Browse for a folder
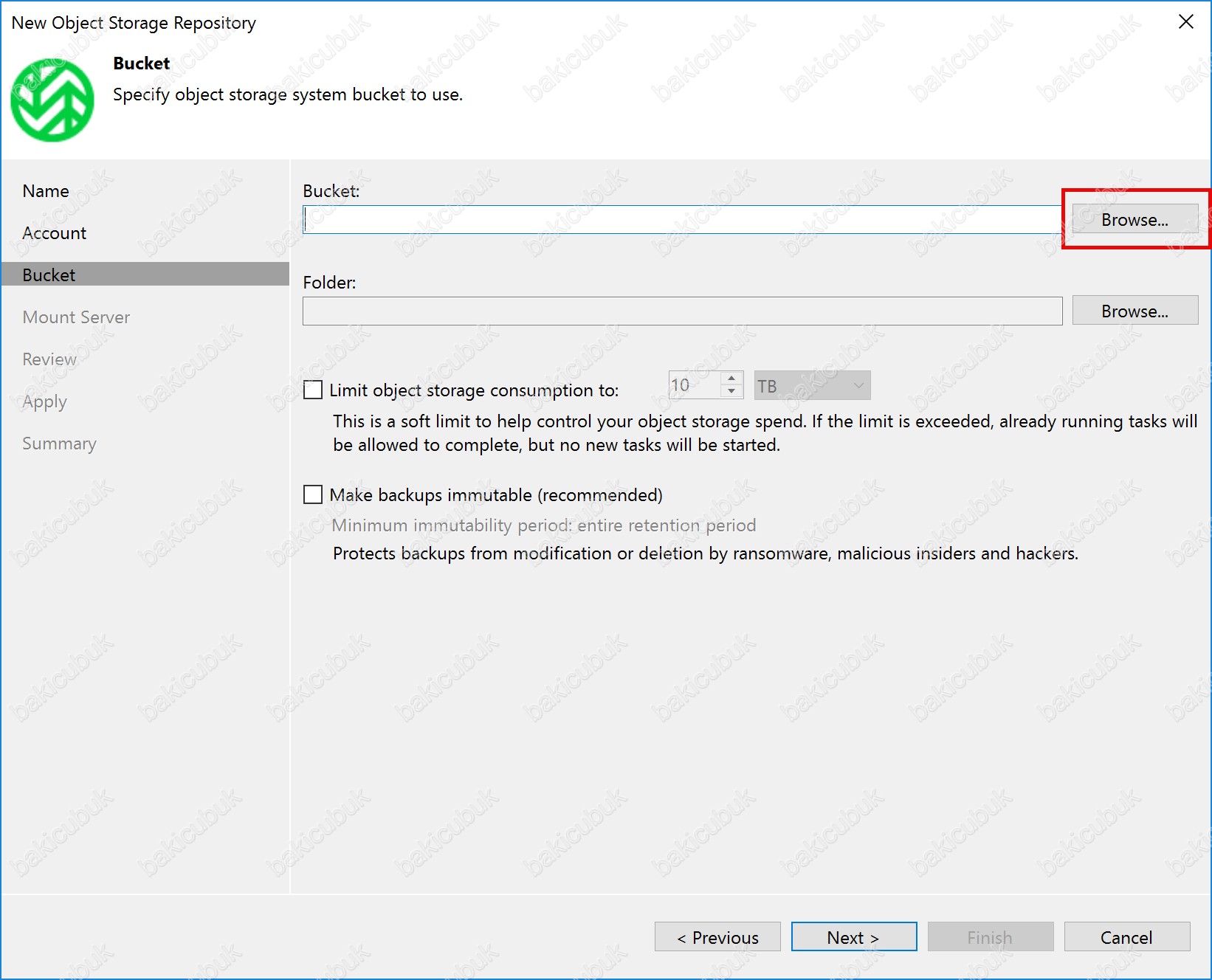The image size is (1212, 980). pos(1134,311)
